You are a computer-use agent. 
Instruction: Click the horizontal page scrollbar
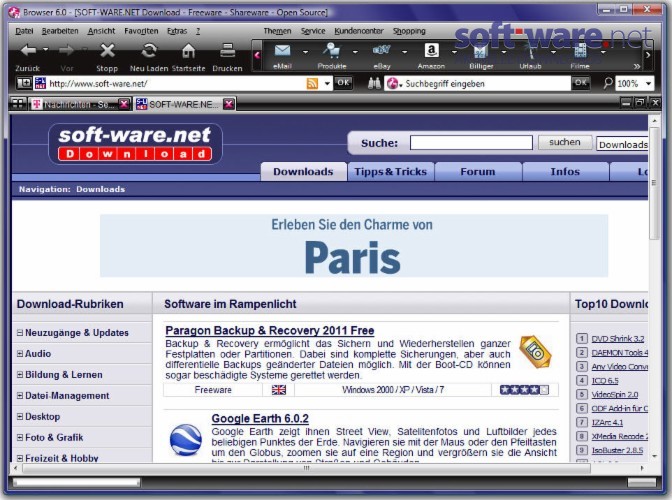(x=306, y=468)
